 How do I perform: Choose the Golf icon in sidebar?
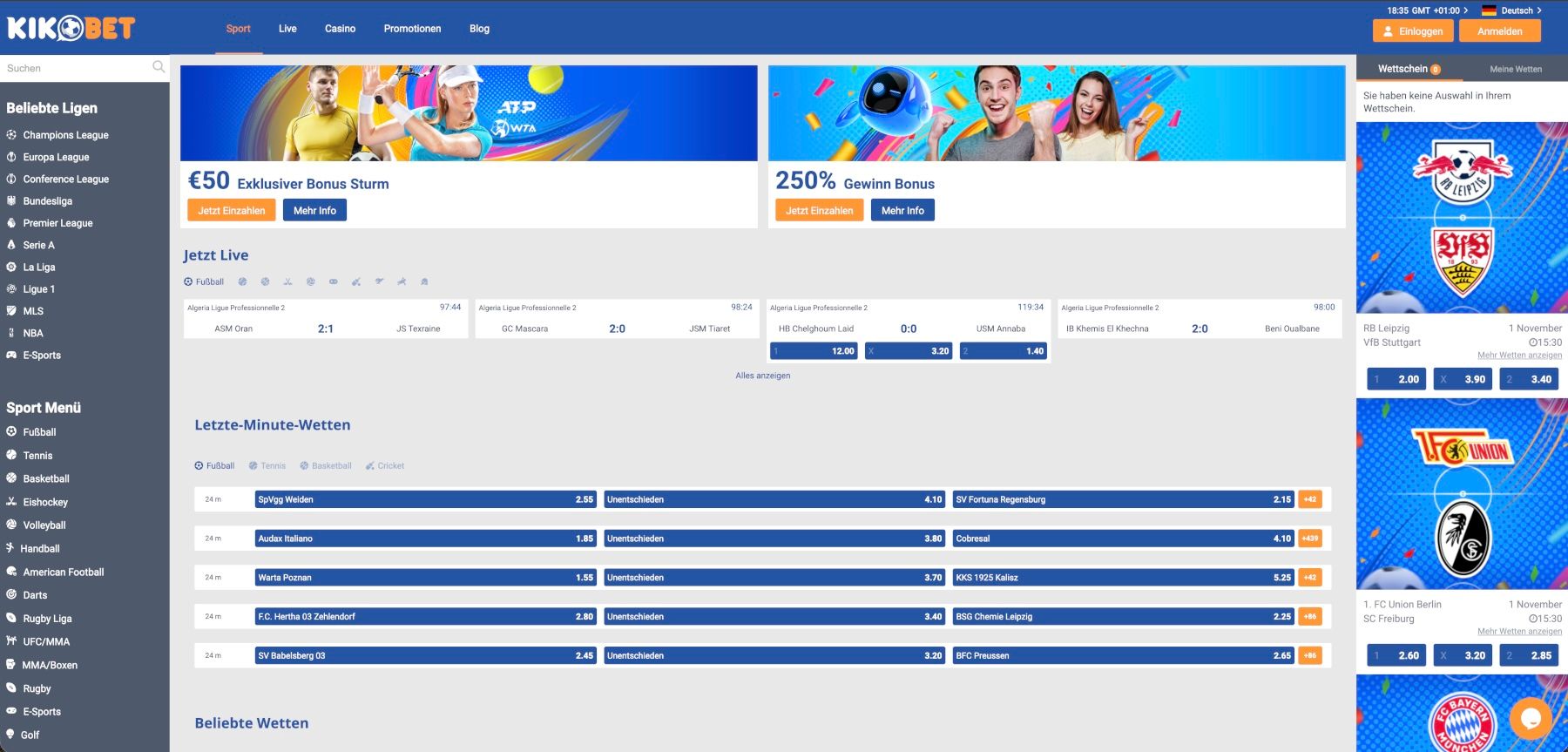(11, 735)
